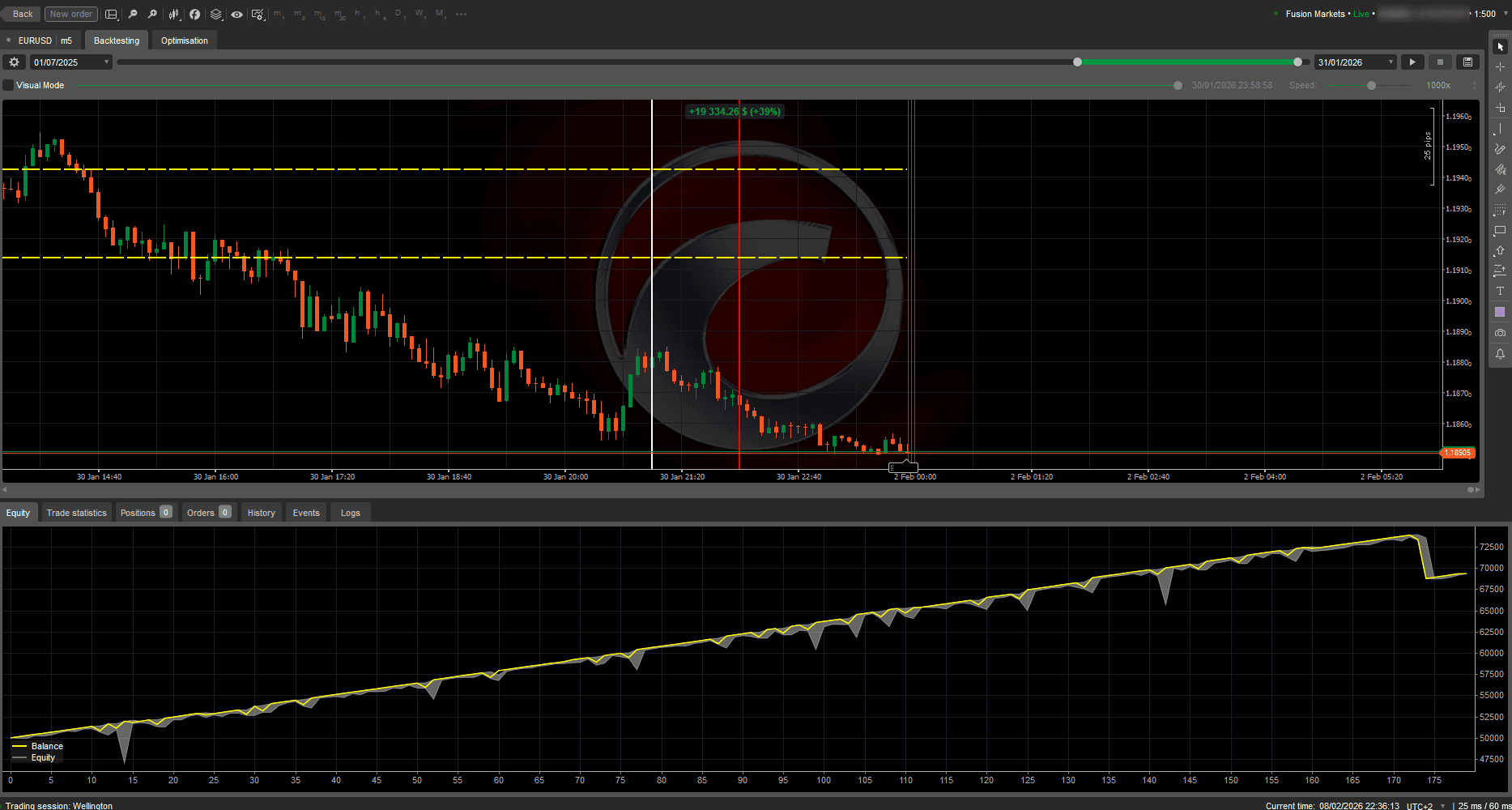Switch to the Optimisation tab
Viewport: 1512px width, 810px height.
click(x=184, y=40)
